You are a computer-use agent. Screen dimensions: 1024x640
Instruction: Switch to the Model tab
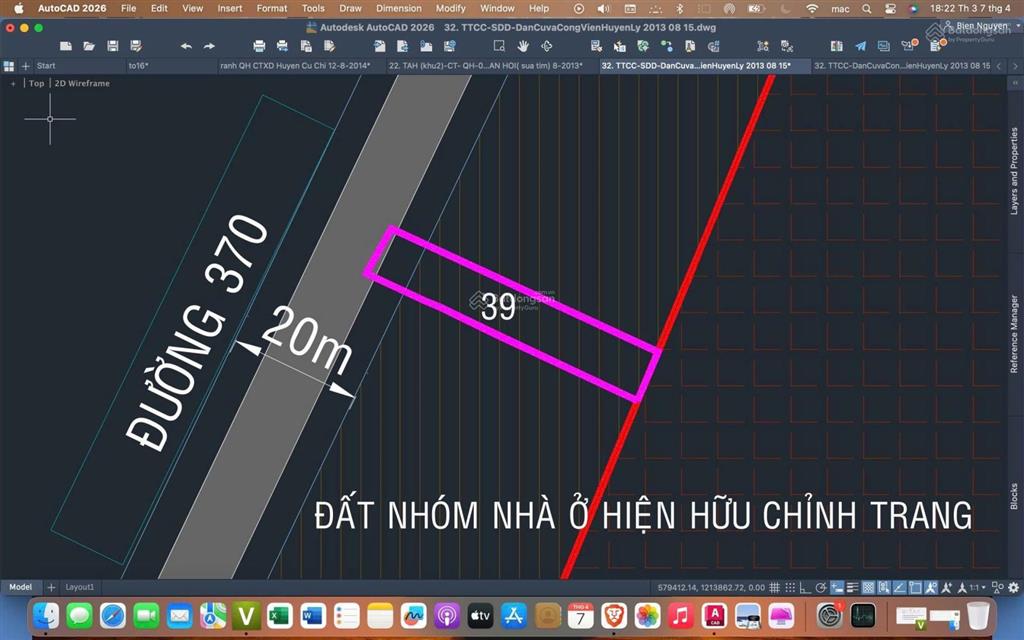[x=20, y=587]
